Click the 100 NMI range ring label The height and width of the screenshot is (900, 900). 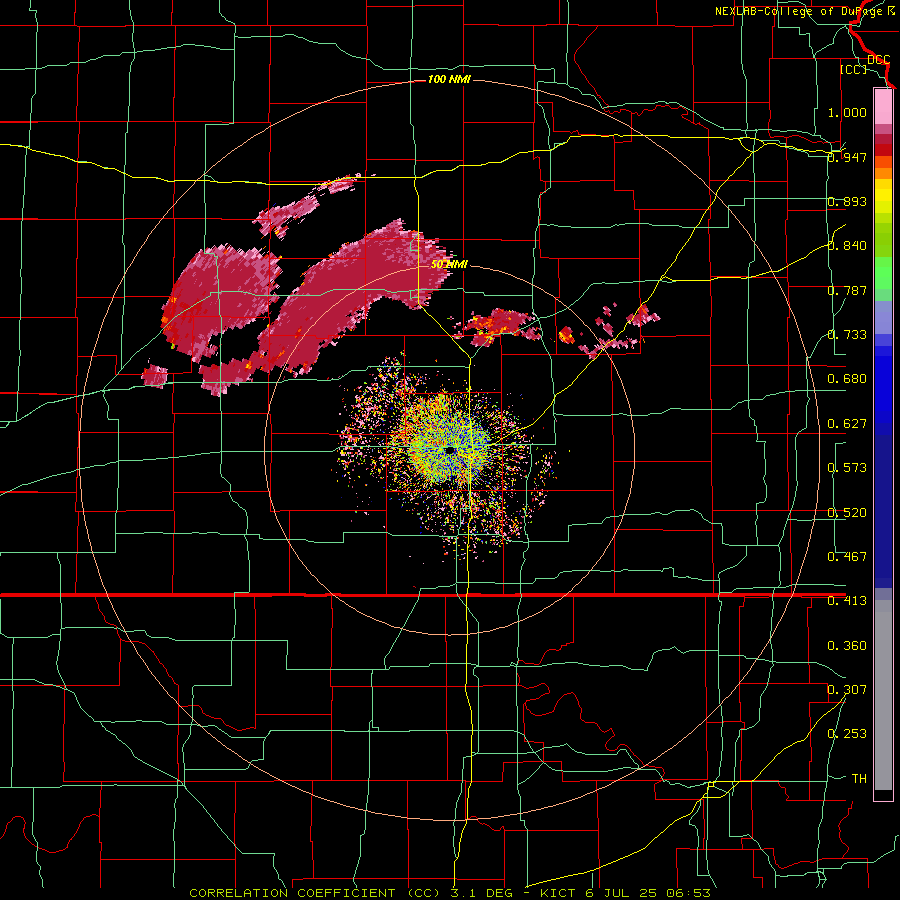(449, 79)
